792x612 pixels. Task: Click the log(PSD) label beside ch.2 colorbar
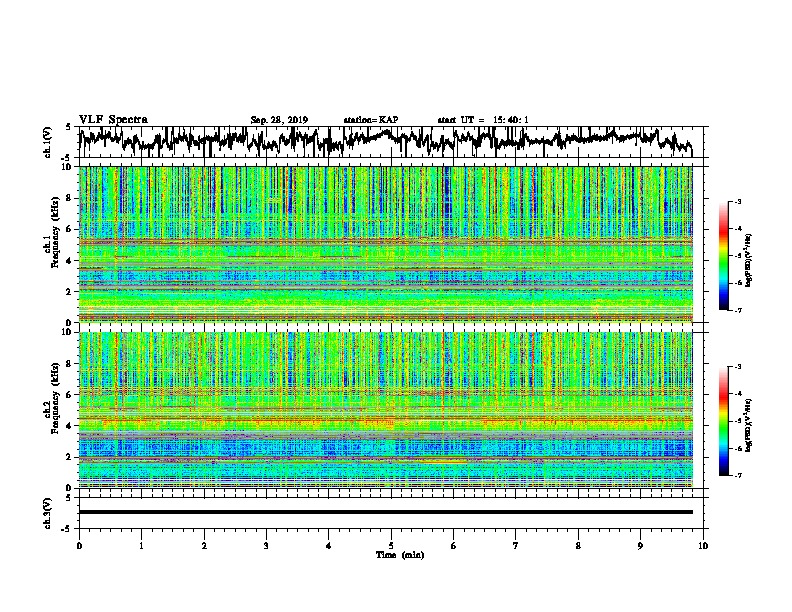748,425
